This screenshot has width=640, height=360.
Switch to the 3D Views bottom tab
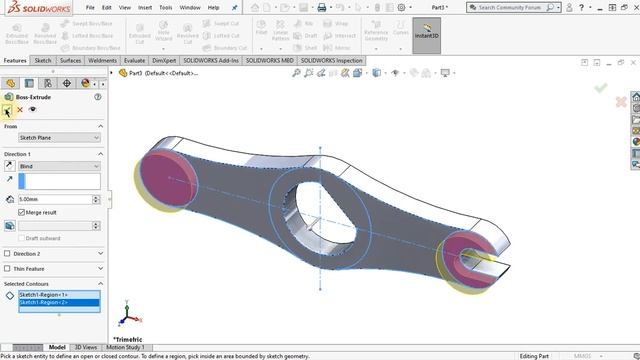86,347
